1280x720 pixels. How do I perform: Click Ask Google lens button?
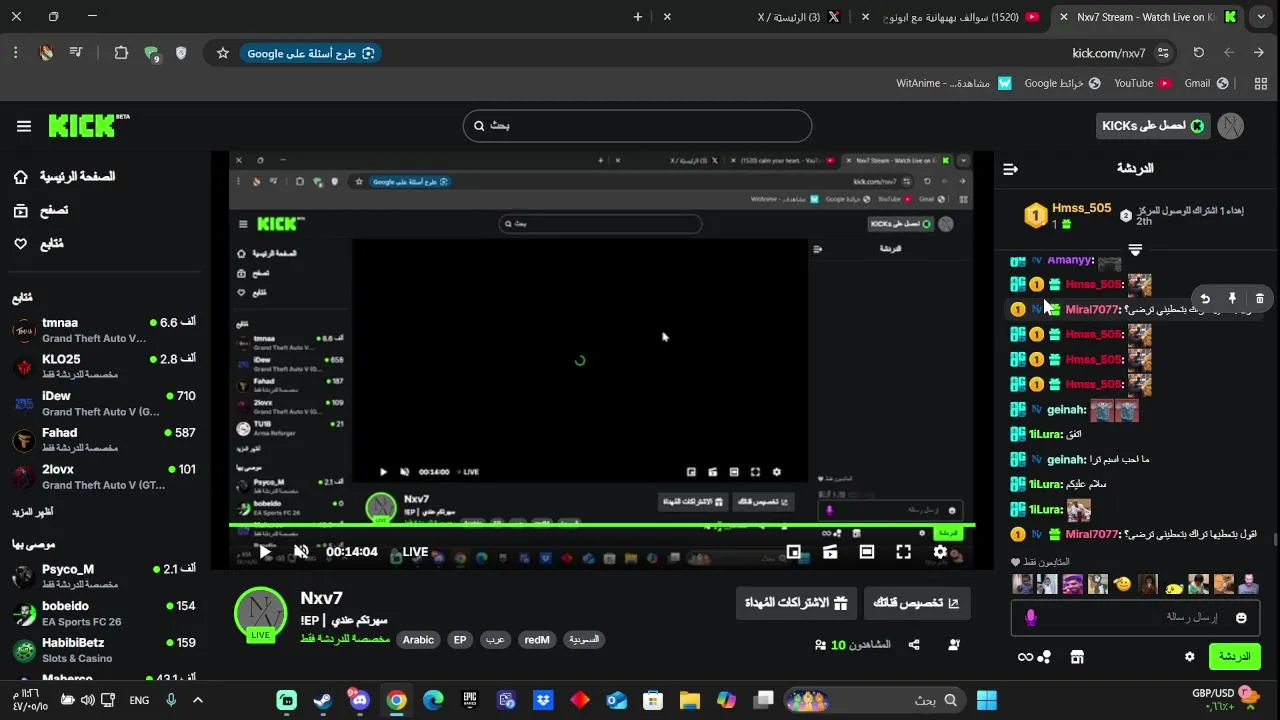point(311,53)
